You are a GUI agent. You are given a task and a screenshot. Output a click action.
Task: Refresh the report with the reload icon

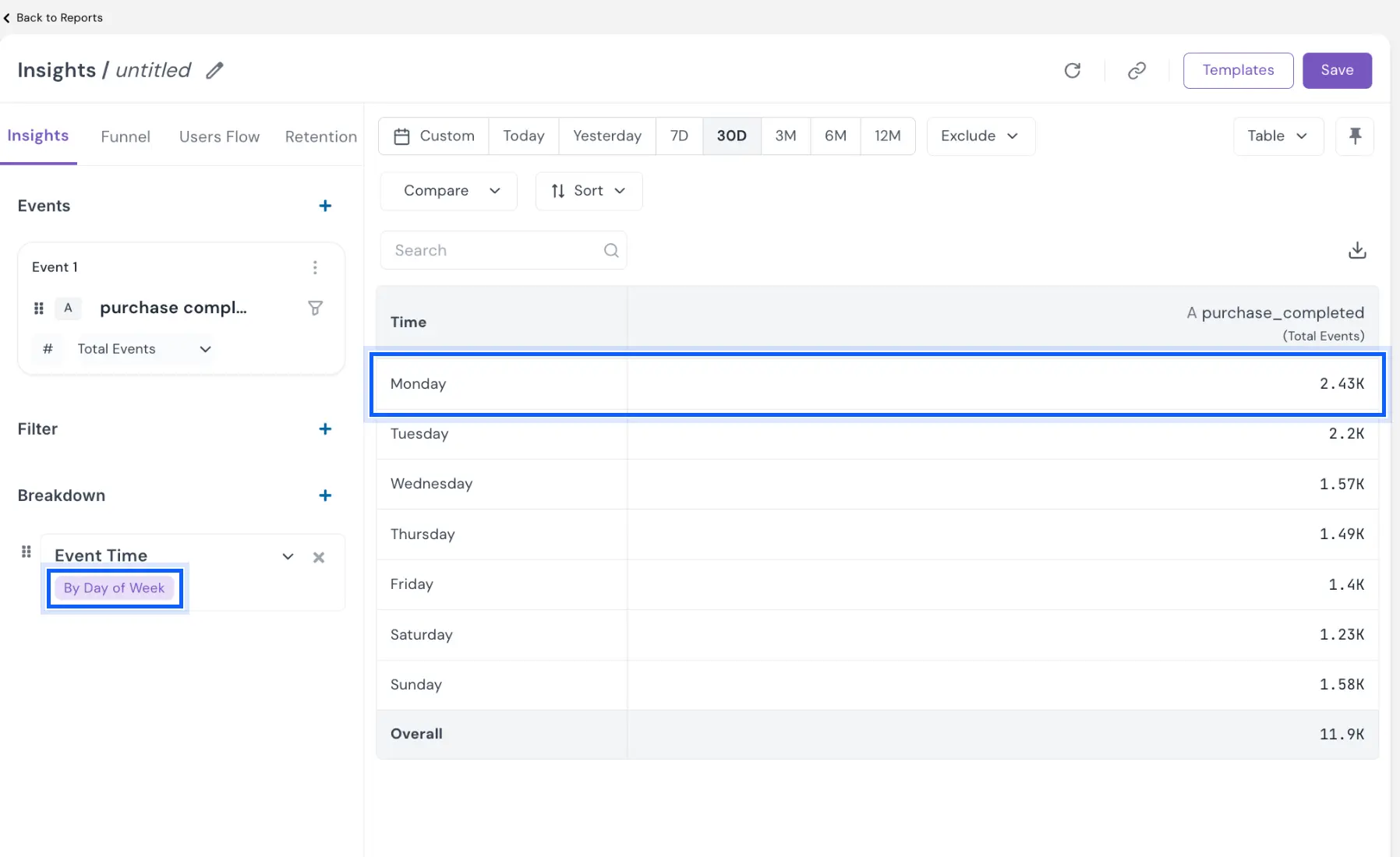pyautogui.click(x=1073, y=70)
